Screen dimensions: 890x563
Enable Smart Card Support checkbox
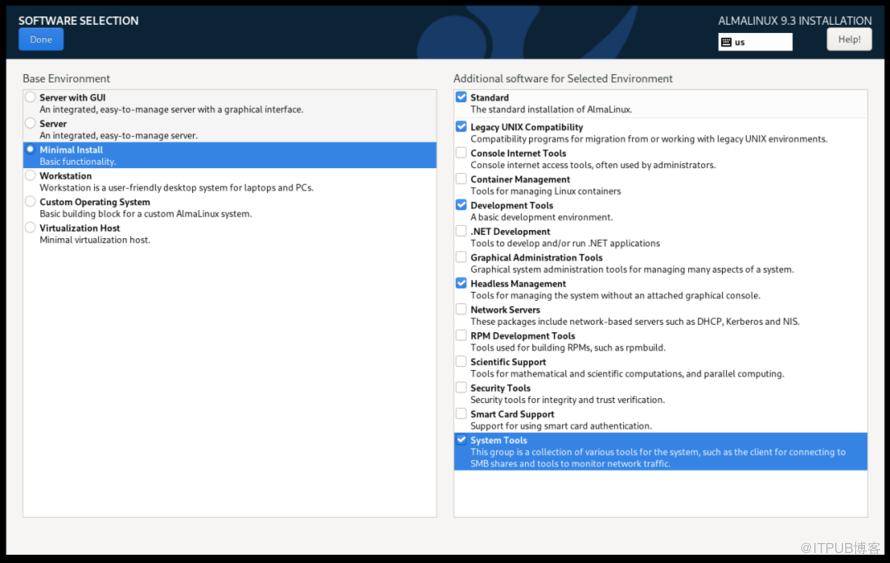461,414
